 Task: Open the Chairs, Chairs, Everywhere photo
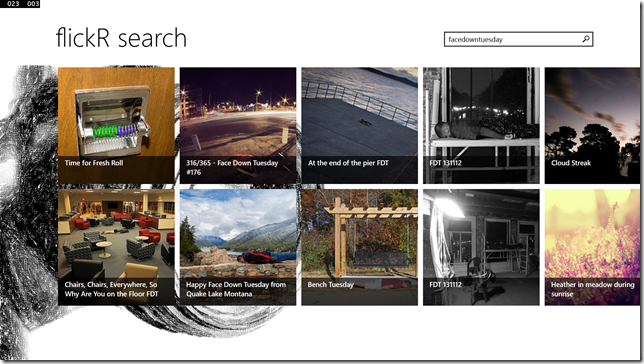116,247
